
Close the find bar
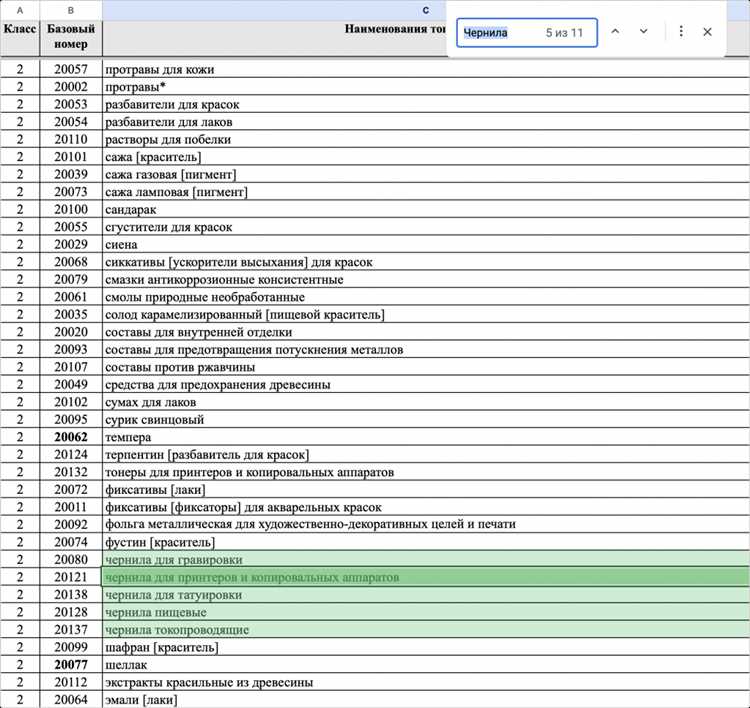click(x=708, y=32)
